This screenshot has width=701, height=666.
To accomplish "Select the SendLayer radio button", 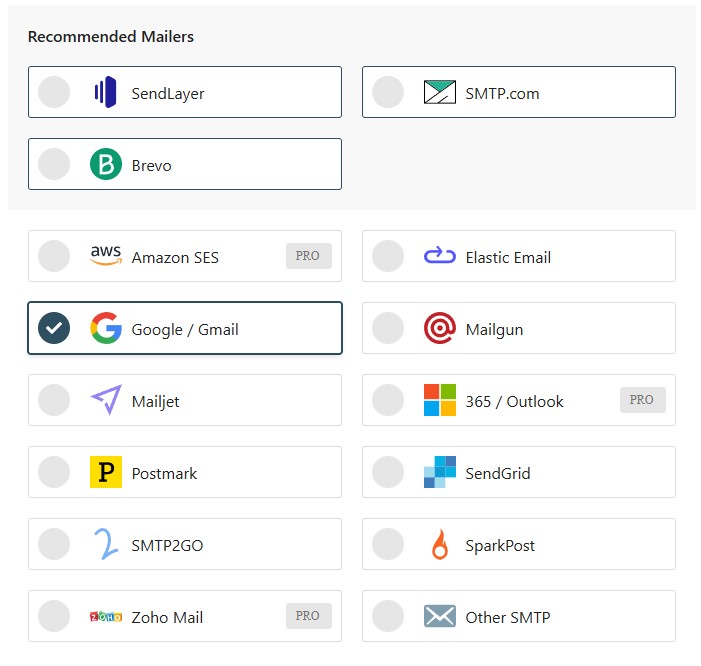I will click(54, 92).
